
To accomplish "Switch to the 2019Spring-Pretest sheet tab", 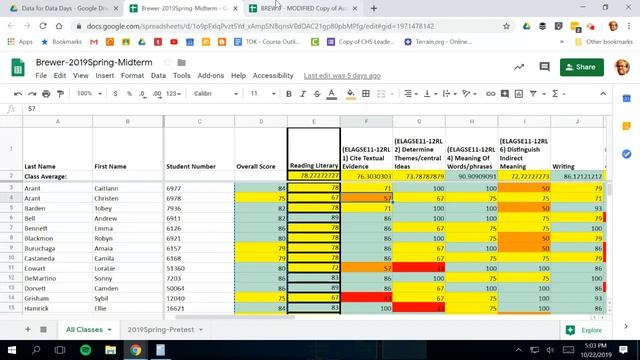I will pos(160,330).
